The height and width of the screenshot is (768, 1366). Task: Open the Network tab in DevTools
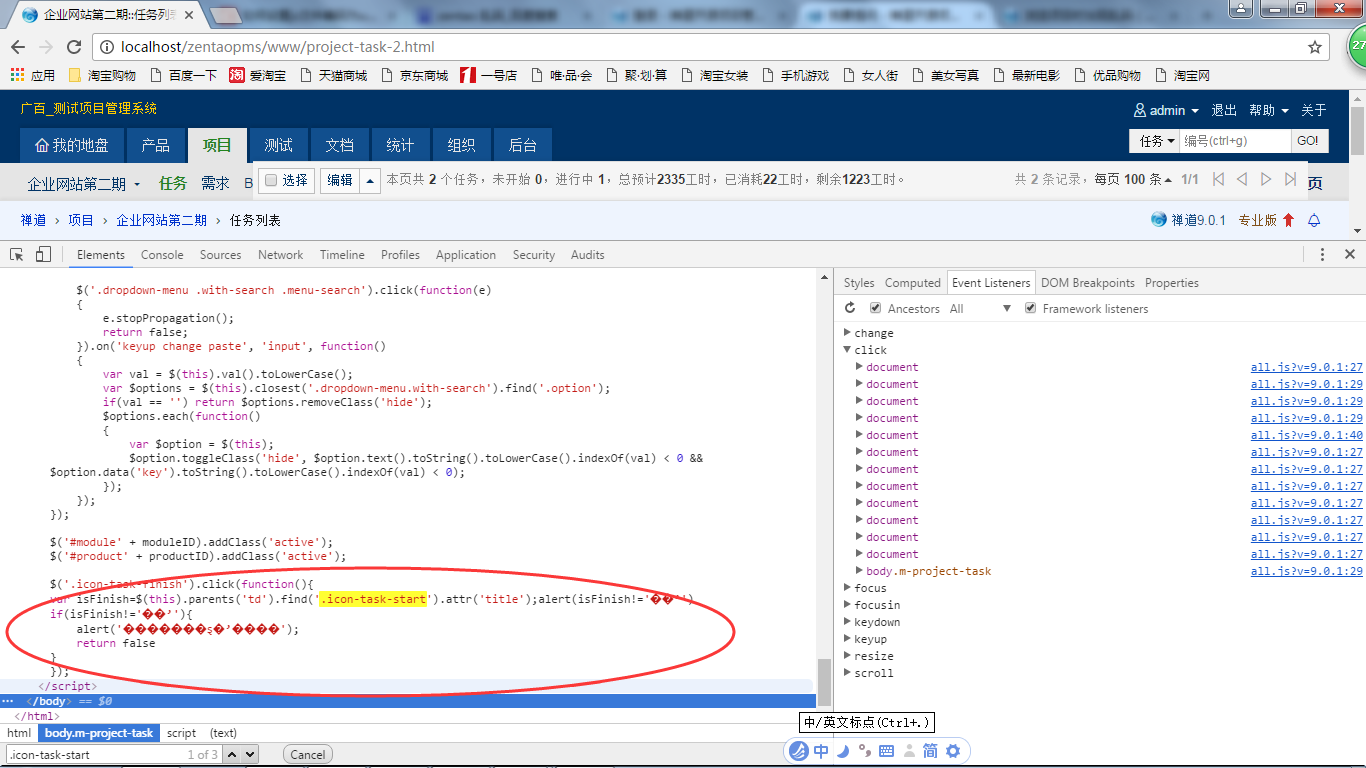point(280,255)
